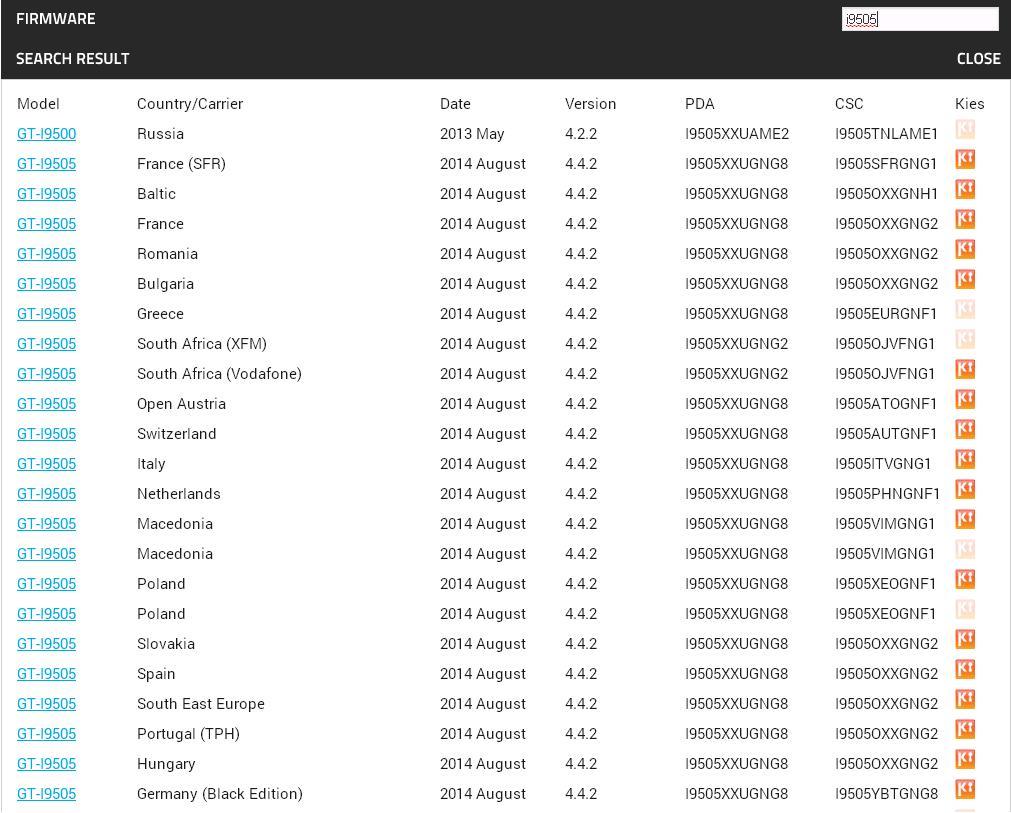
Task: Select the South East Europe country text
Action: tap(201, 703)
